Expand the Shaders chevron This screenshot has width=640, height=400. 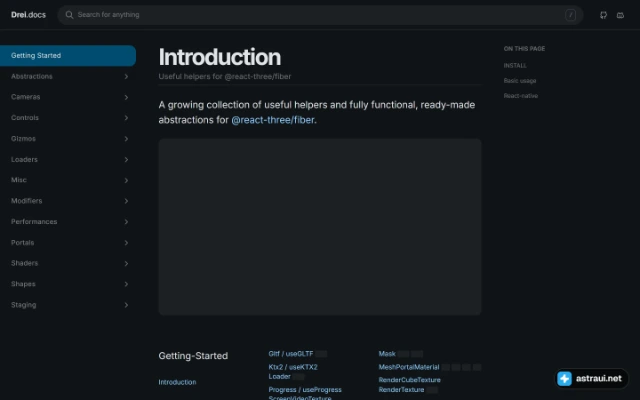point(126,263)
